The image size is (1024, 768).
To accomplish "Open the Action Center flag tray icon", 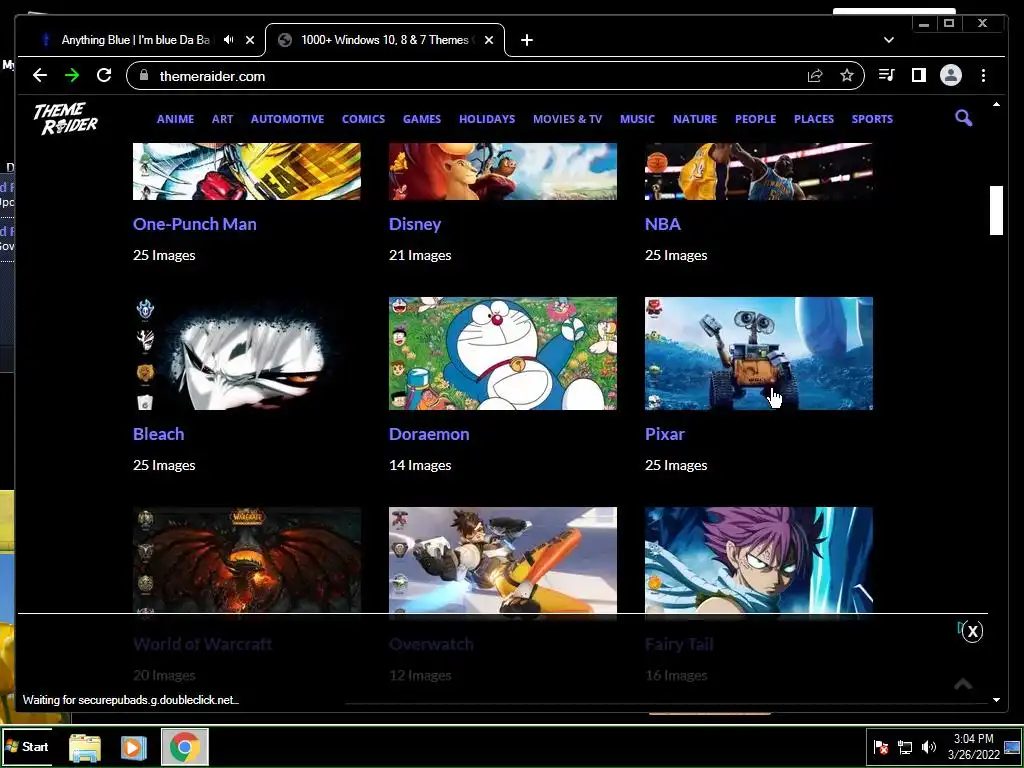I will coord(881,747).
